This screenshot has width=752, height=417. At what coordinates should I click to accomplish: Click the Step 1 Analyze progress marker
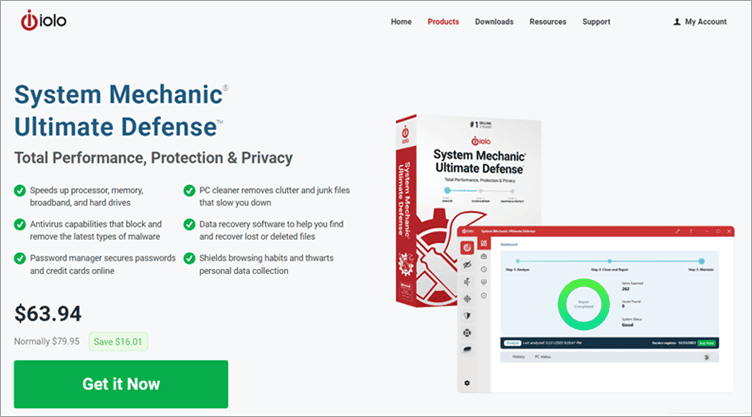[x=517, y=261]
